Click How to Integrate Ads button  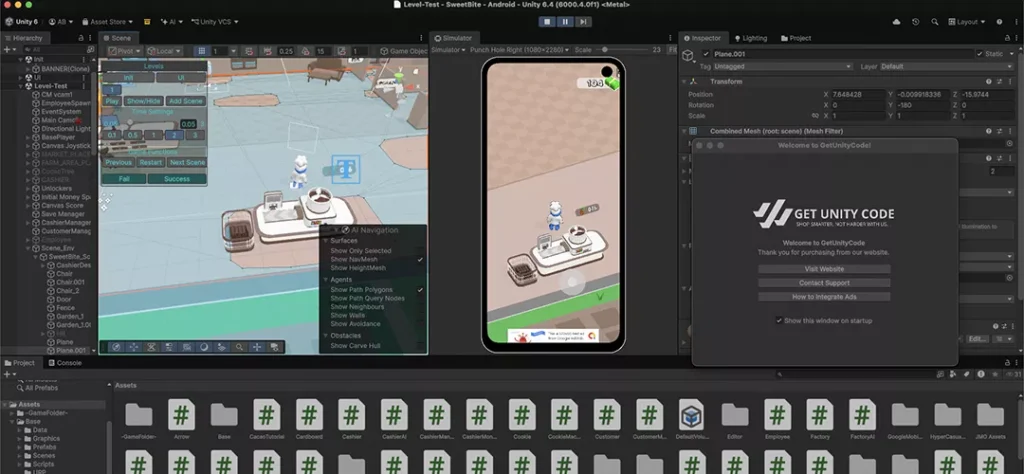pyautogui.click(x=824, y=297)
